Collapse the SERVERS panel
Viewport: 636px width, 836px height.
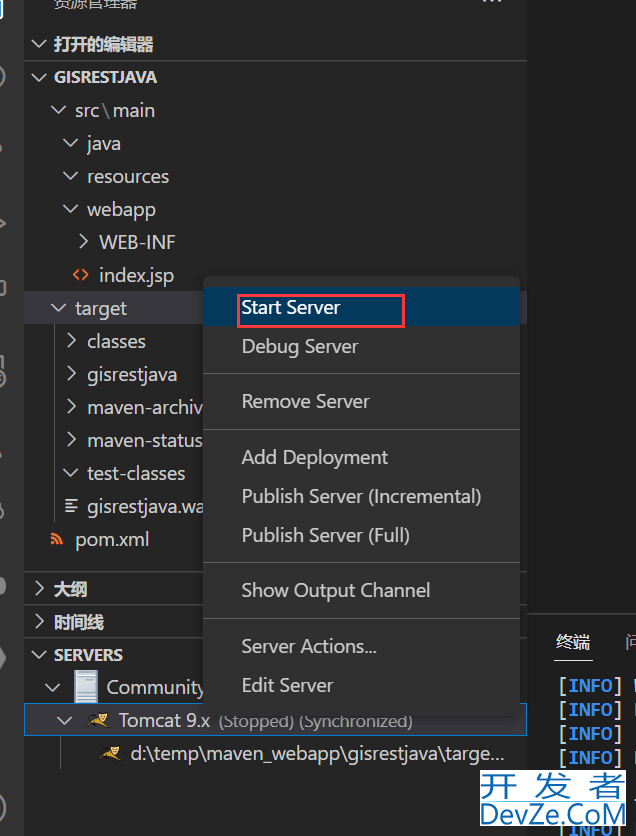[x=39, y=655]
